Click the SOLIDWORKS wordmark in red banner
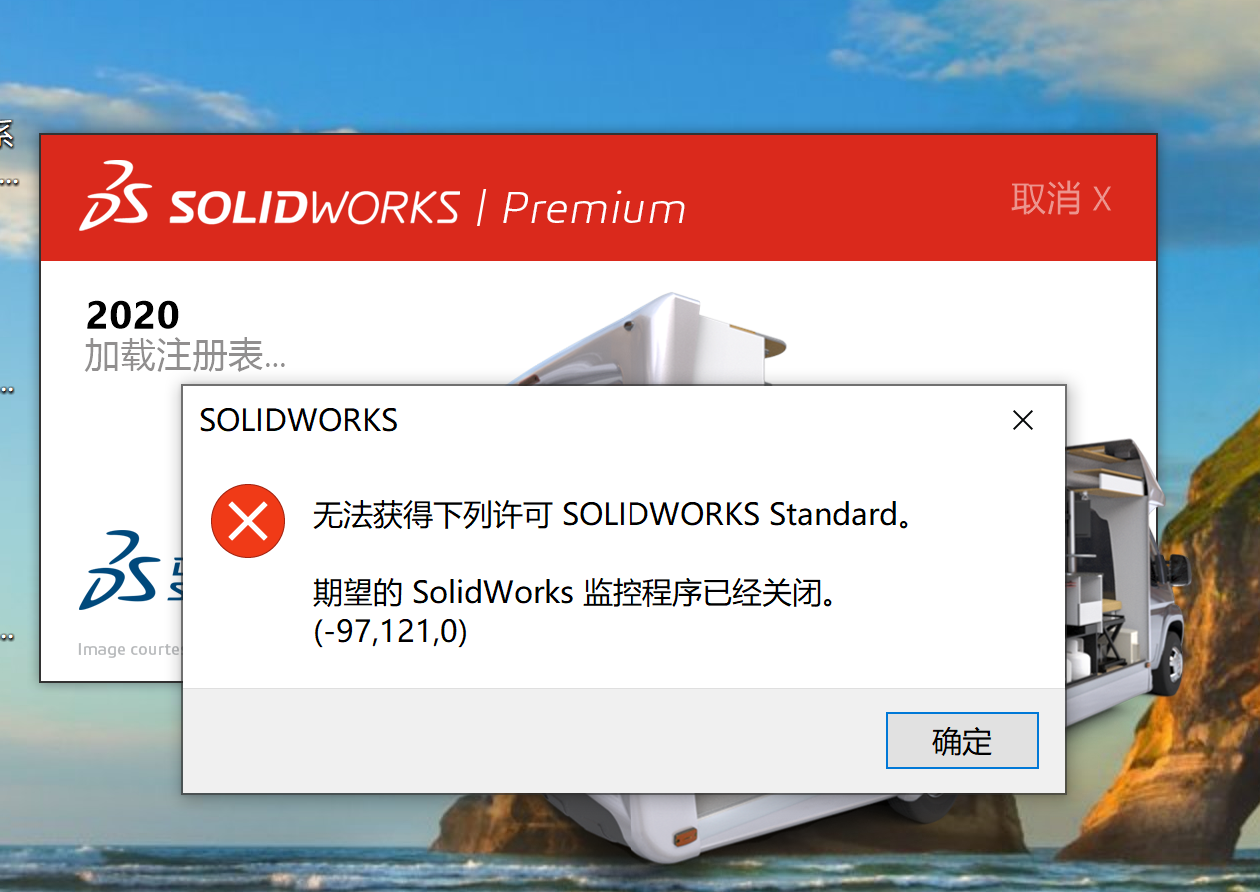The height and width of the screenshot is (892, 1260). 314,207
